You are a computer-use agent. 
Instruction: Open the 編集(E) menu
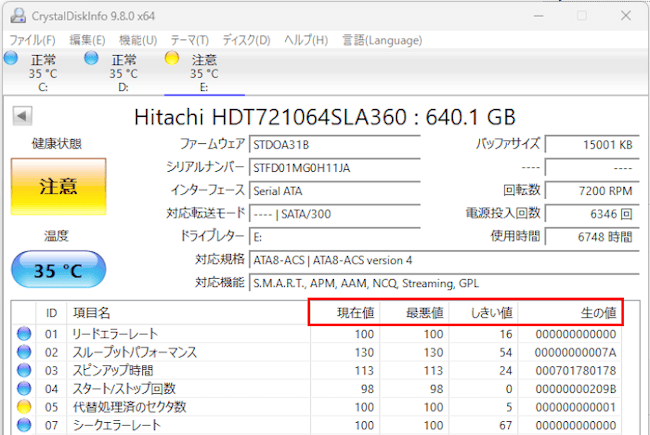tap(87, 40)
